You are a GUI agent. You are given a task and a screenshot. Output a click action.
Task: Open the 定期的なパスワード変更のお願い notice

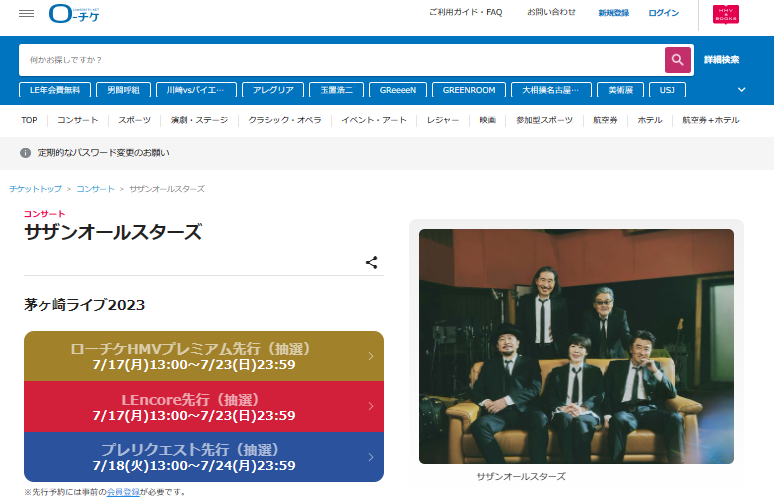pyautogui.click(x=104, y=153)
